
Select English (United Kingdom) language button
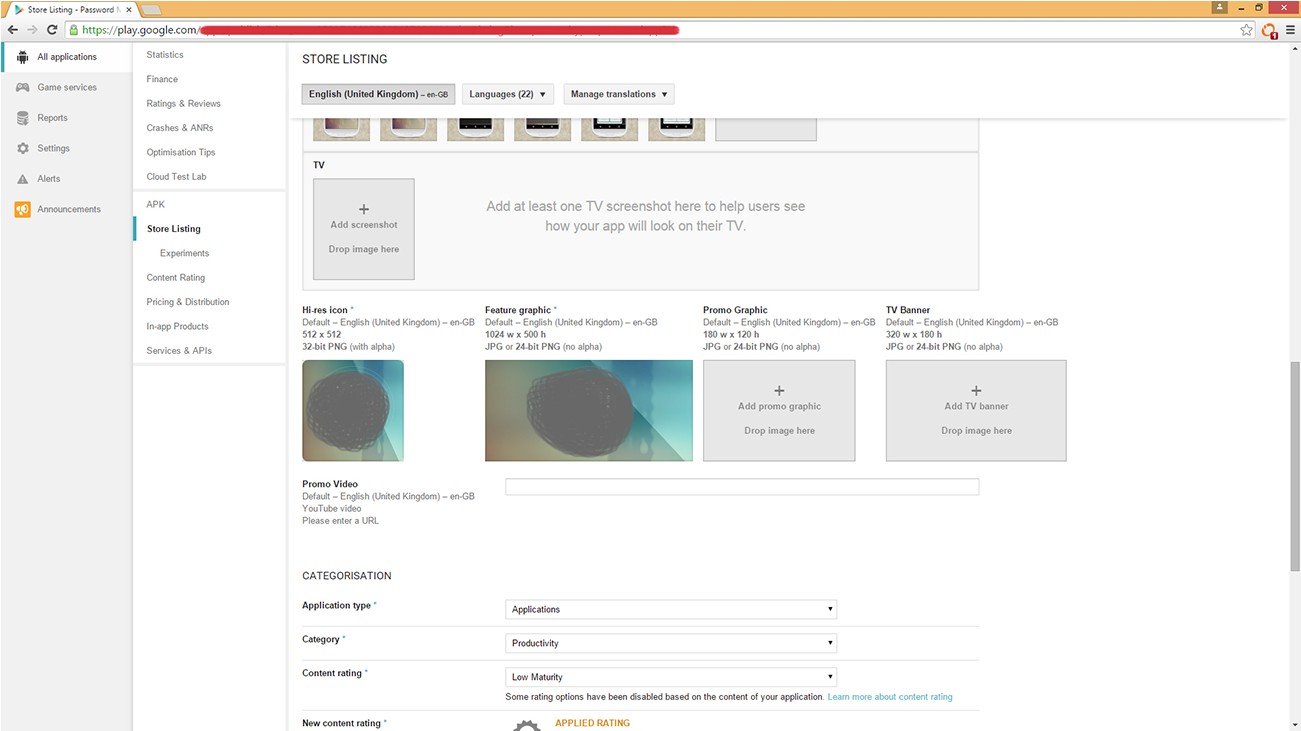[378, 94]
